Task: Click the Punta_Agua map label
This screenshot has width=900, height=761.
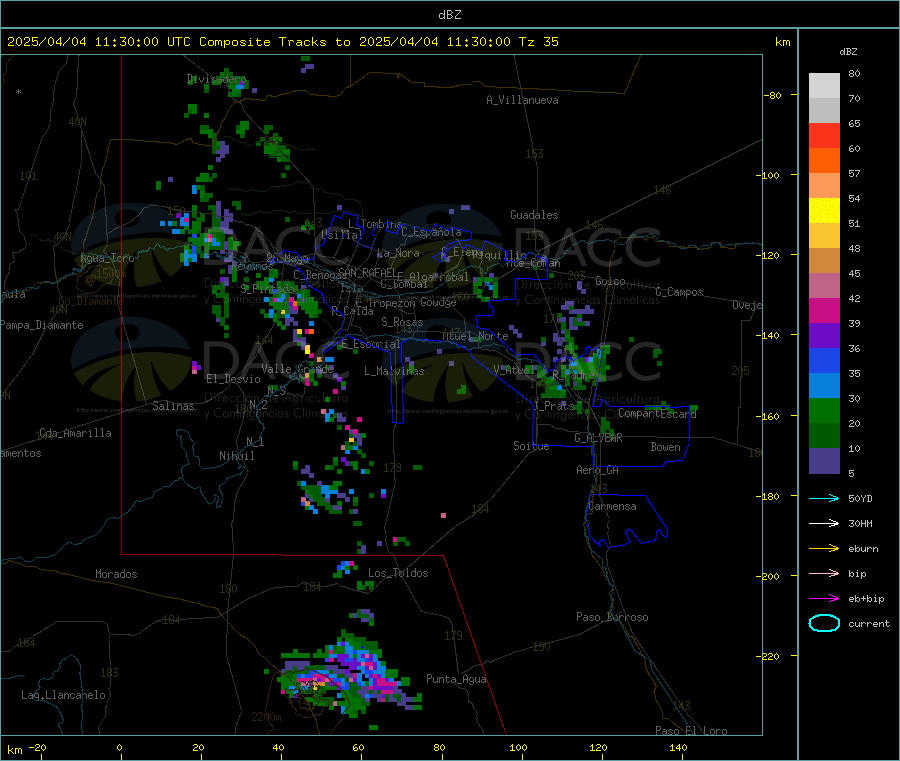Action: tap(456, 680)
